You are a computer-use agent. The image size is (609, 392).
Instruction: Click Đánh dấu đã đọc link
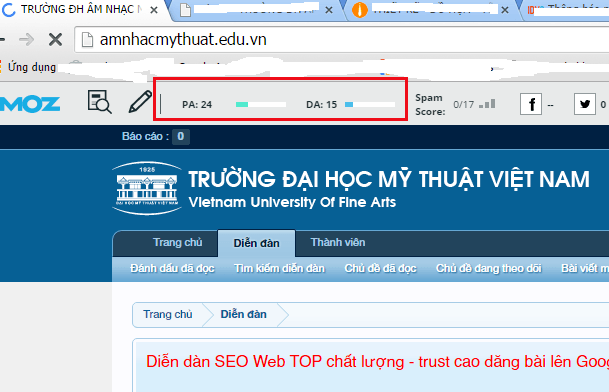172,268
